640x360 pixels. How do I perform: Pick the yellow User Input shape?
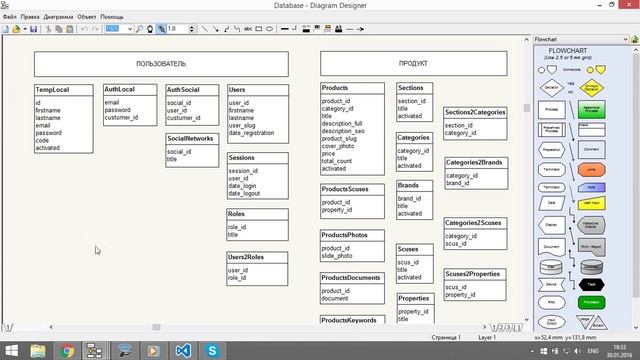click(591, 203)
